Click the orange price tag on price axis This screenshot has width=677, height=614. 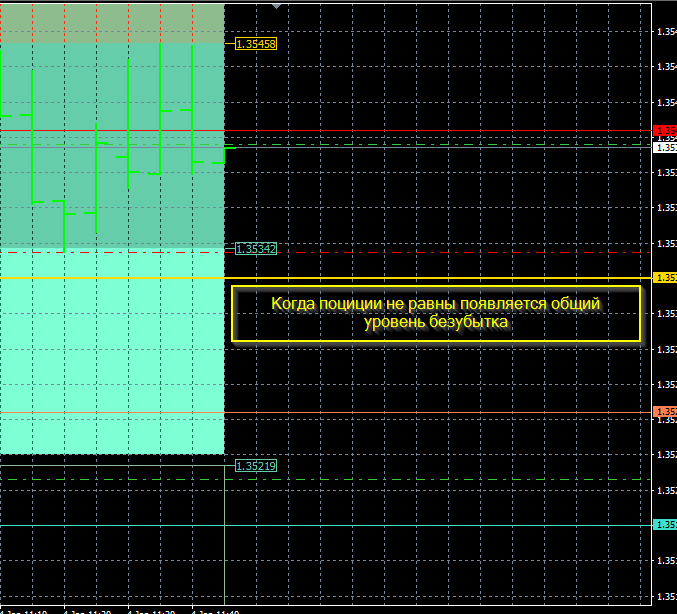[x=665, y=412]
